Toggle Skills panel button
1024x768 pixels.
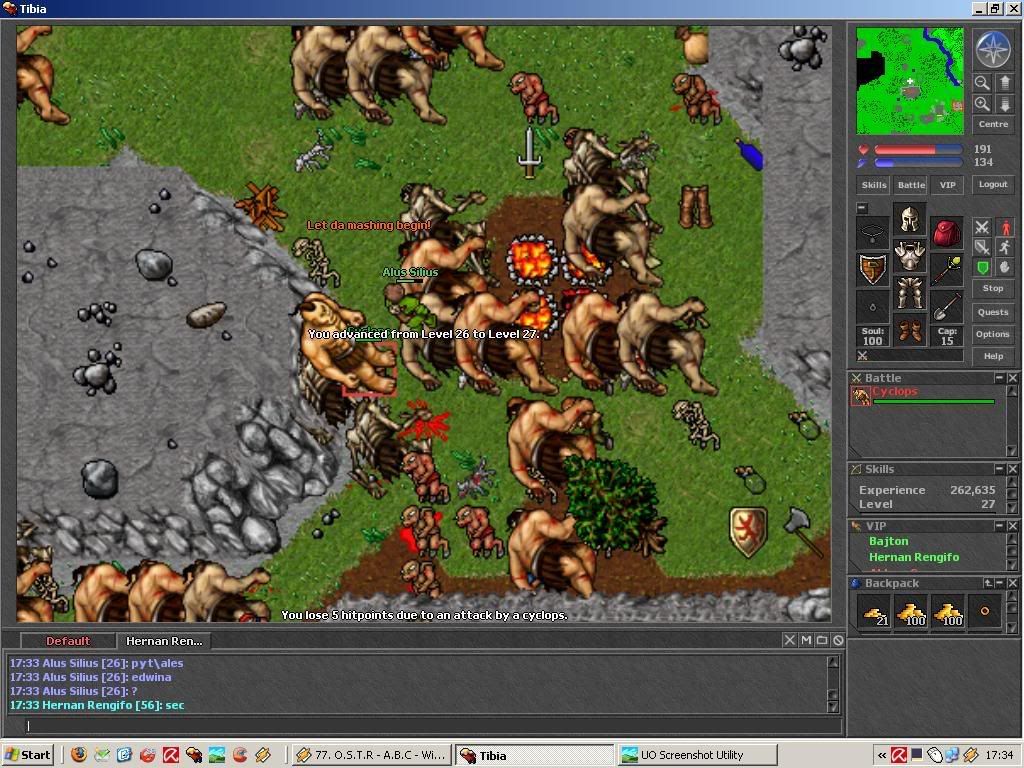coord(874,185)
